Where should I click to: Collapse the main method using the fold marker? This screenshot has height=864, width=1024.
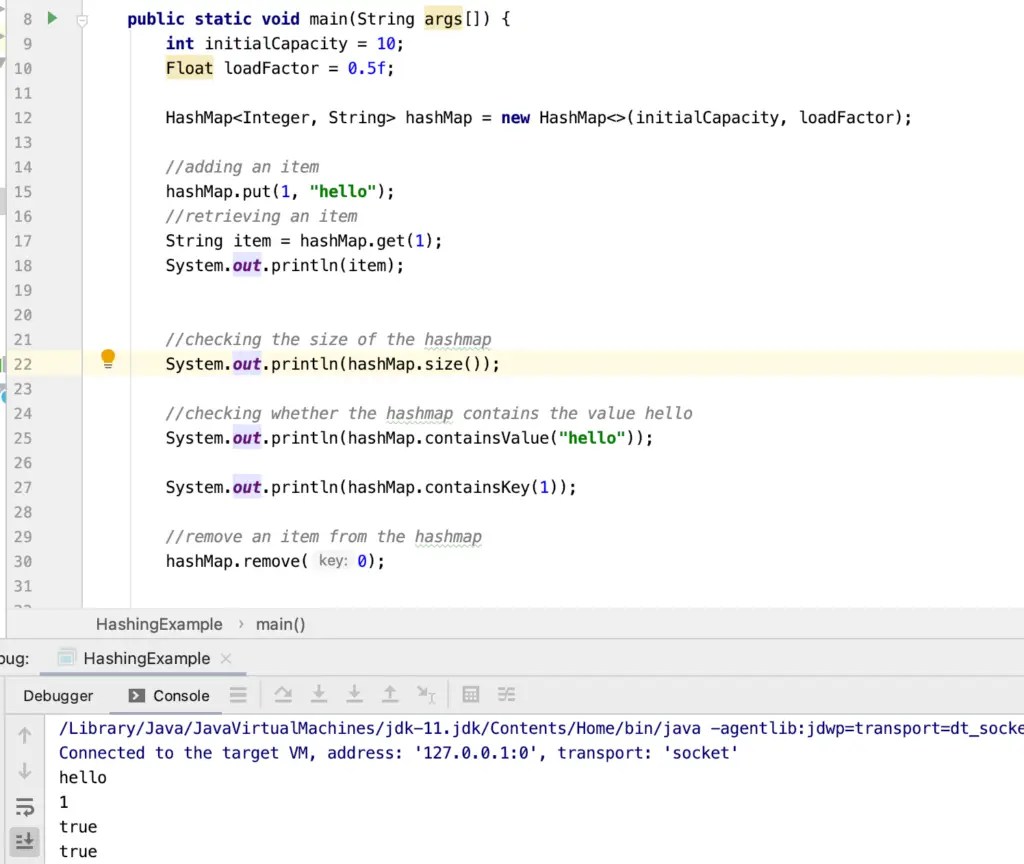[x=82, y=20]
